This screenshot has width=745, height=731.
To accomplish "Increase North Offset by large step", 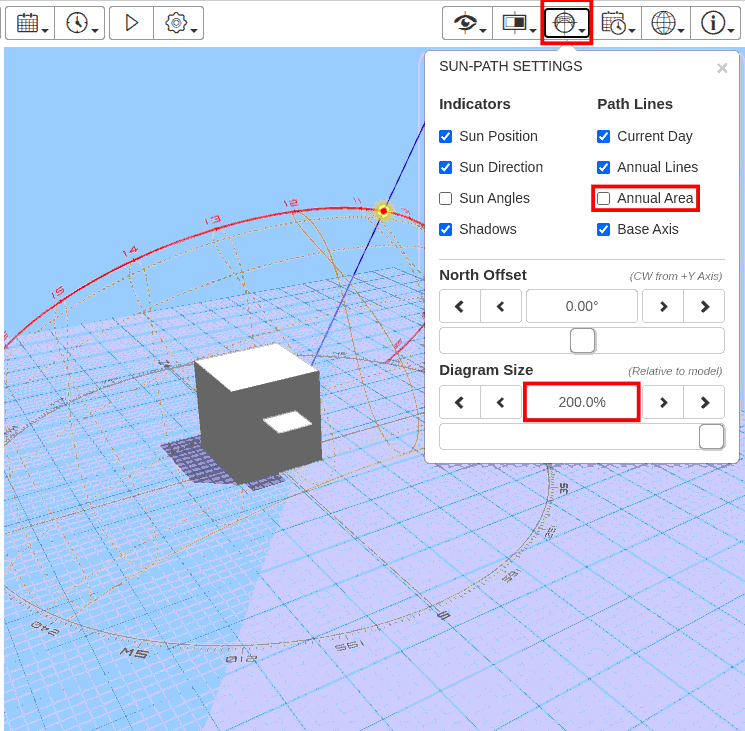I will tap(704, 306).
